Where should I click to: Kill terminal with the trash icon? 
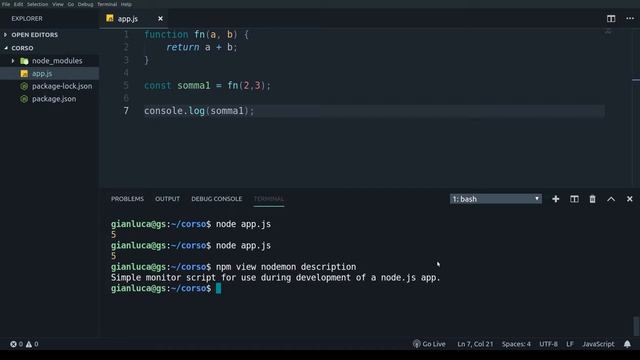tap(592, 199)
